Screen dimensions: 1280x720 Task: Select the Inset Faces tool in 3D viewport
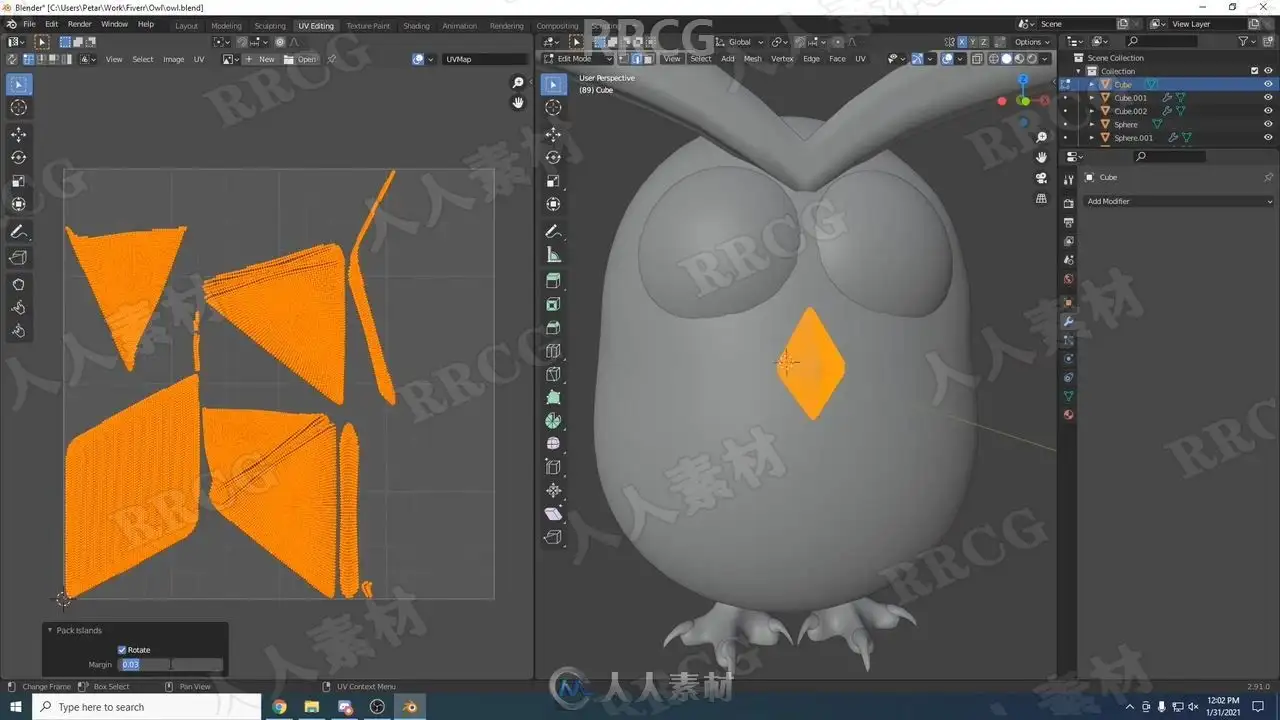pyautogui.click(x=554, y=304)
